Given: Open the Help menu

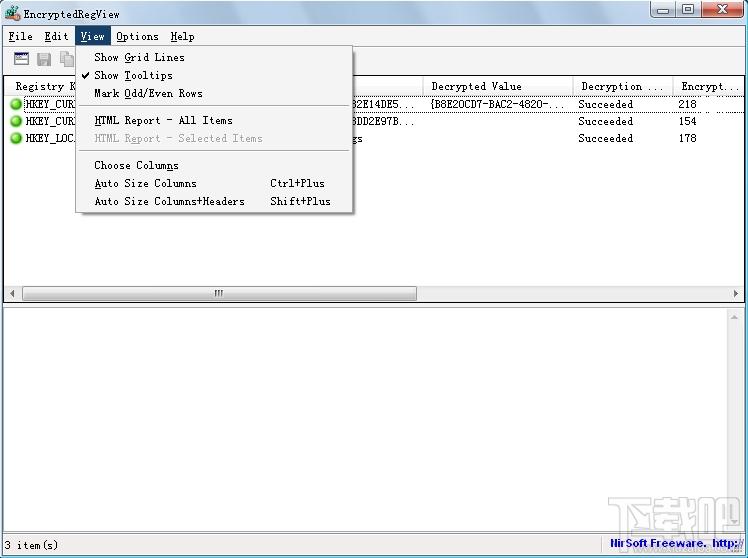Looking at the screenshot, I should (x=182, y=36).
